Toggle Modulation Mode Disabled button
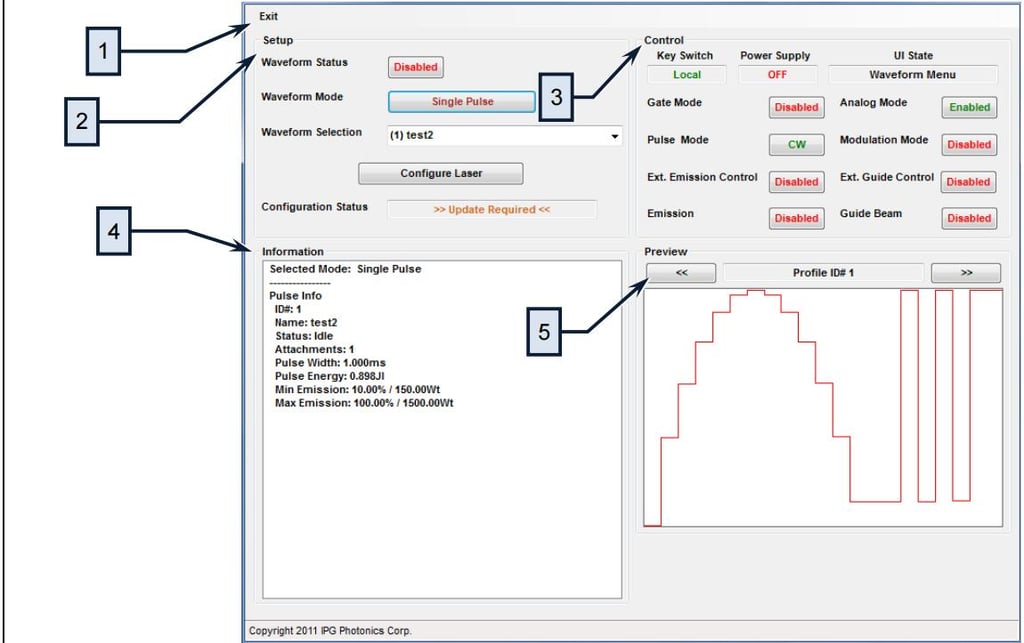Image resolution: width=1024 pixels, height=643 pixels. click(x=969, y=144)
